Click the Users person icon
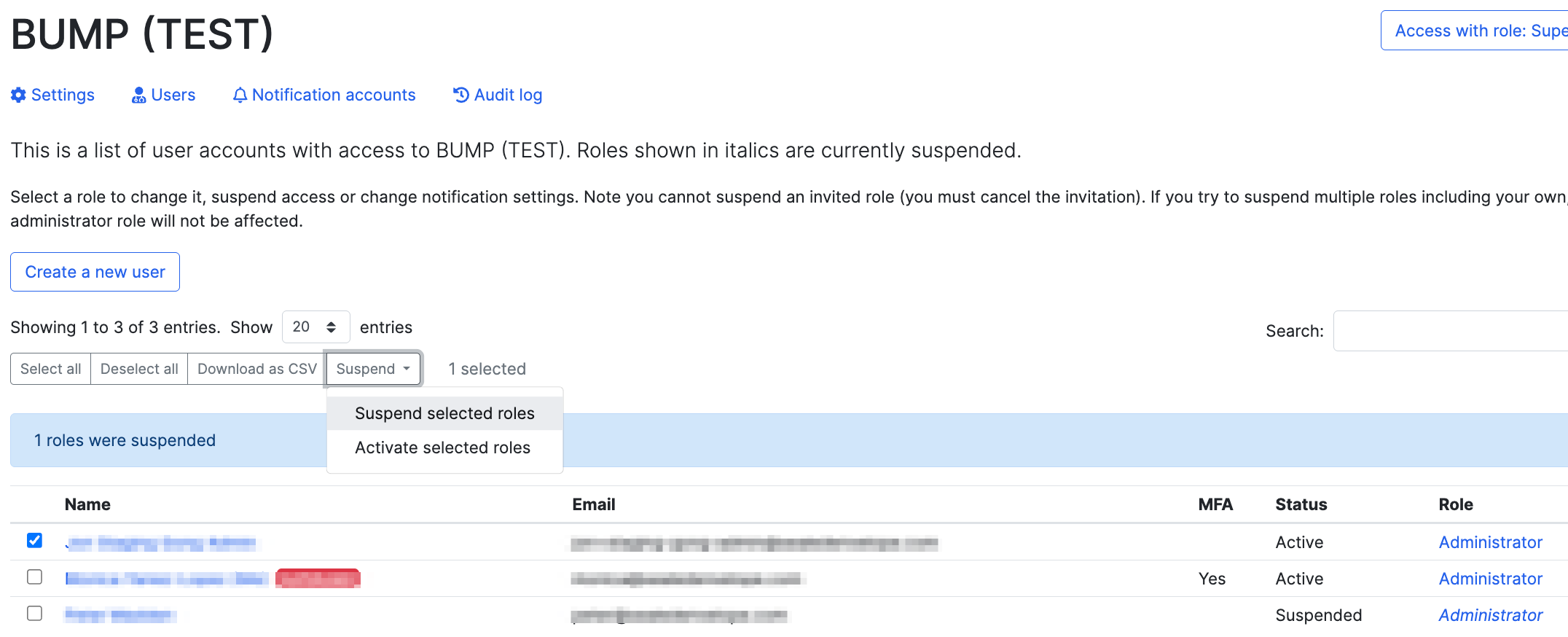Screen dimensions: 1568x637 pyautogui.click(x=138, y=95)
